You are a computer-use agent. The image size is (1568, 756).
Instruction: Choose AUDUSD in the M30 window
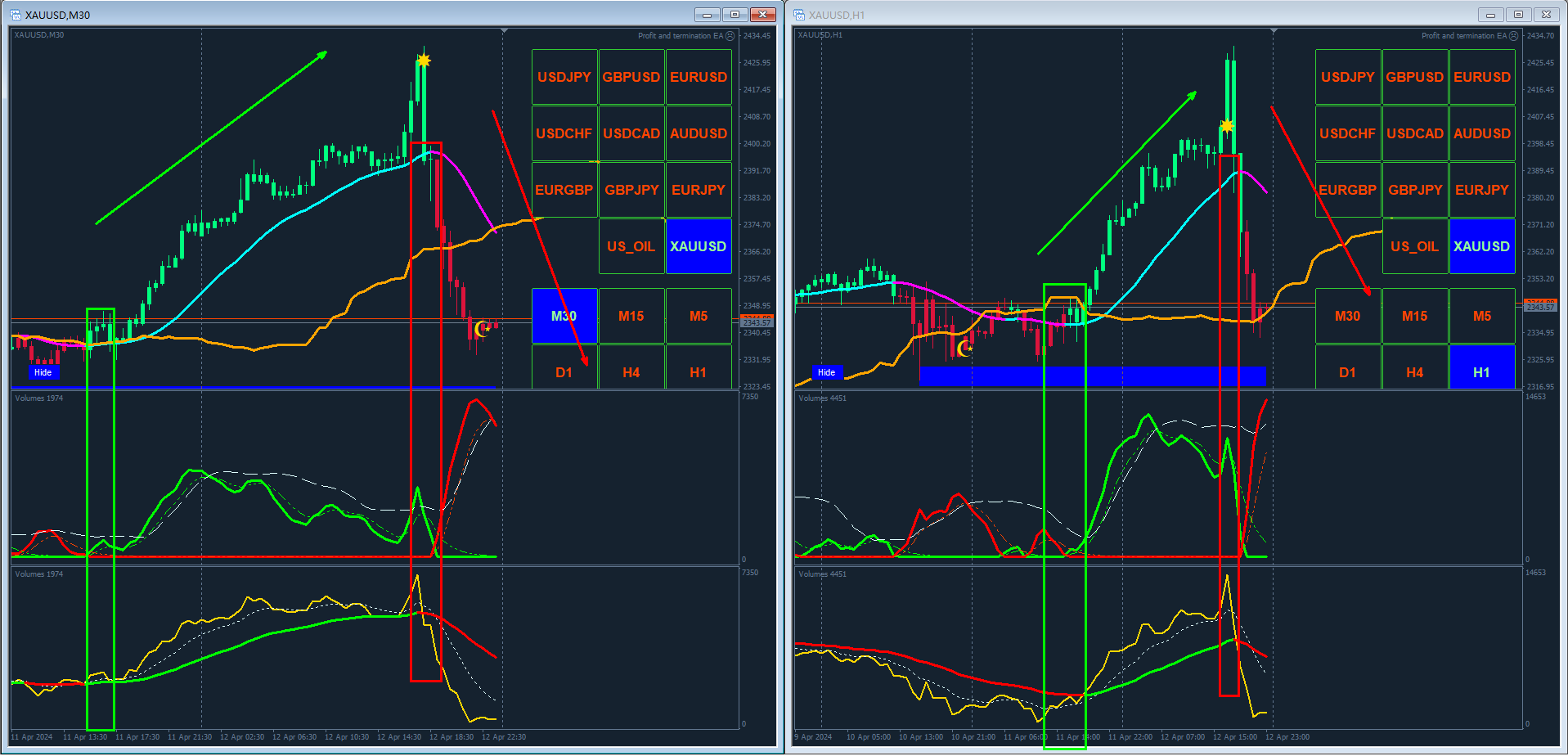click(x=699, y=133)
